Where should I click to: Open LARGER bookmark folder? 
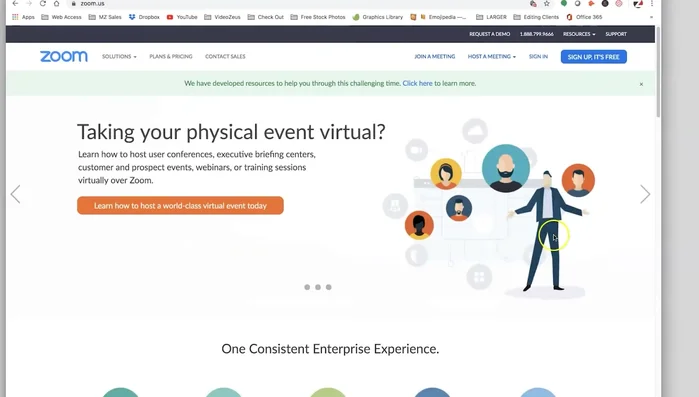[491, 17]
